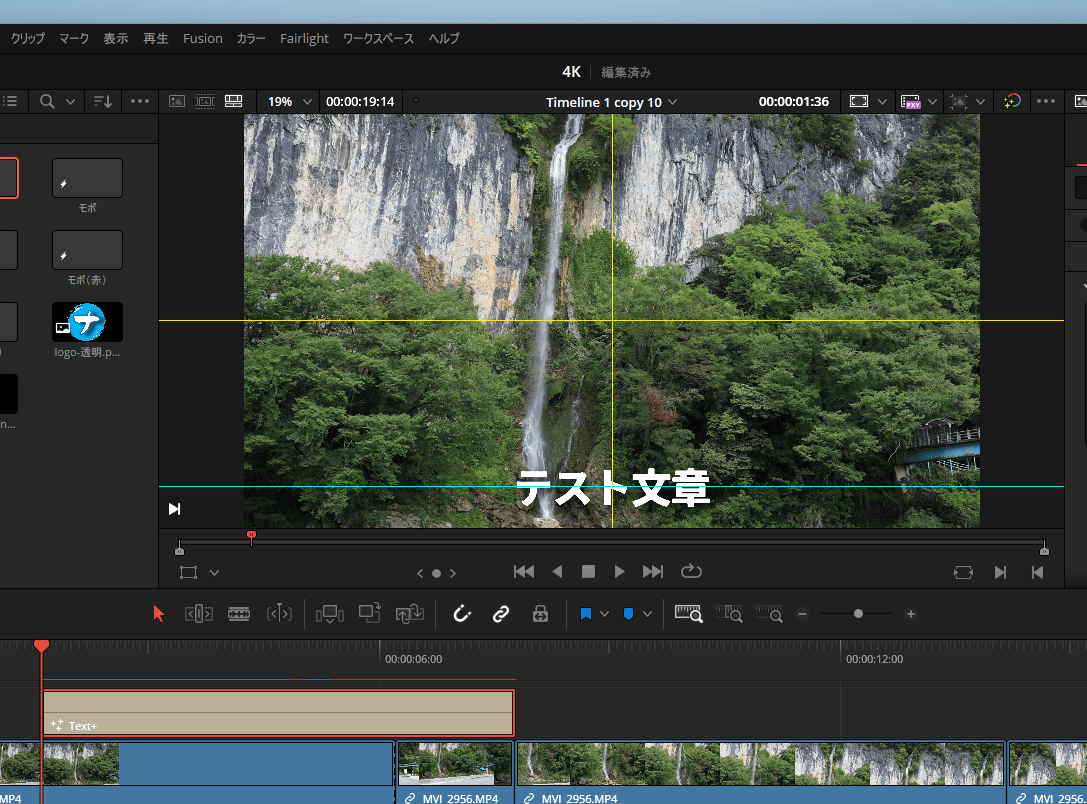Click the transform overlay tool icon
1087x804 pixels.
click(x=189, y=573)
